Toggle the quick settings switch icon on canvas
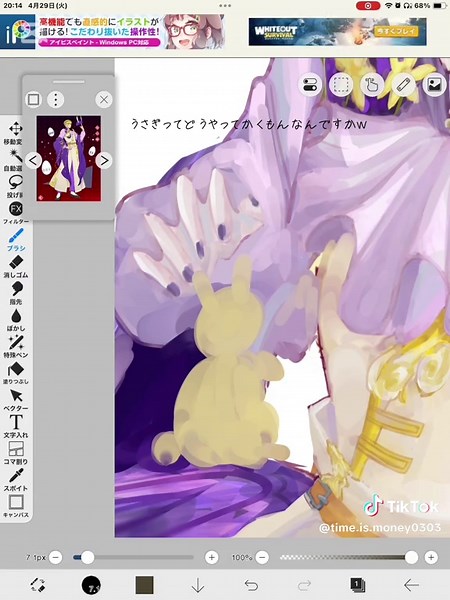Image resolution: width=450 pixels, height=600 pixels. [x=310, y=84]
